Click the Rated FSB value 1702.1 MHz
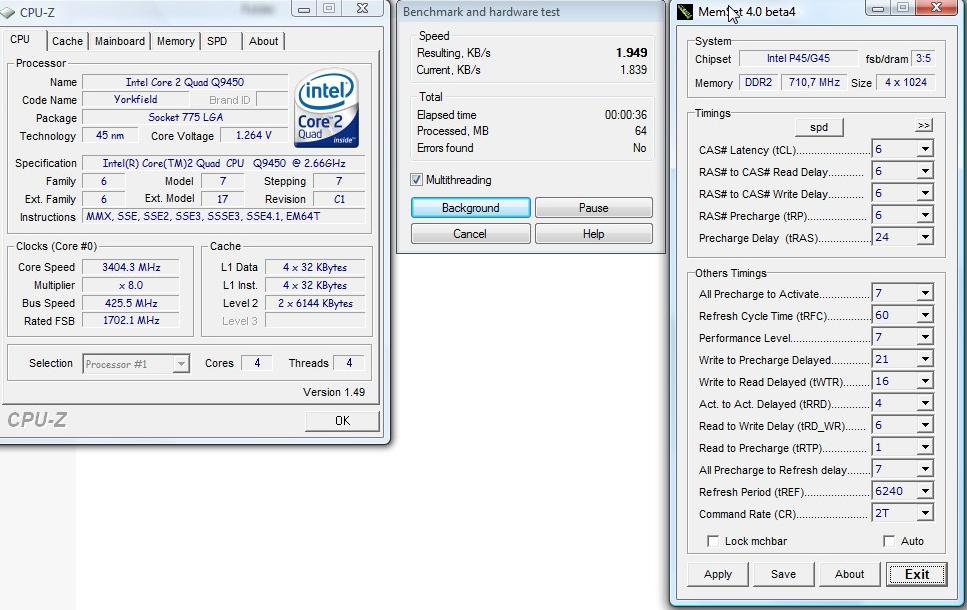 coord(131,320)
